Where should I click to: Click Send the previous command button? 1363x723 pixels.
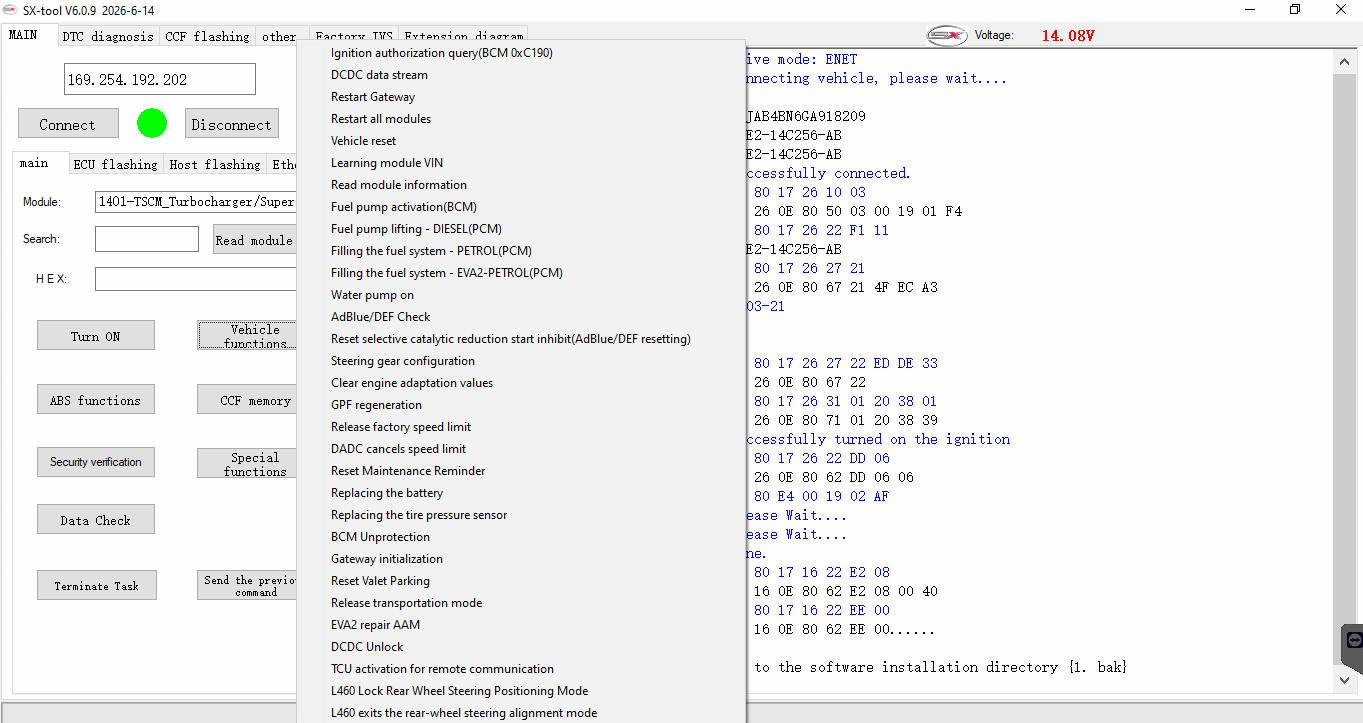tap(248, 586)
